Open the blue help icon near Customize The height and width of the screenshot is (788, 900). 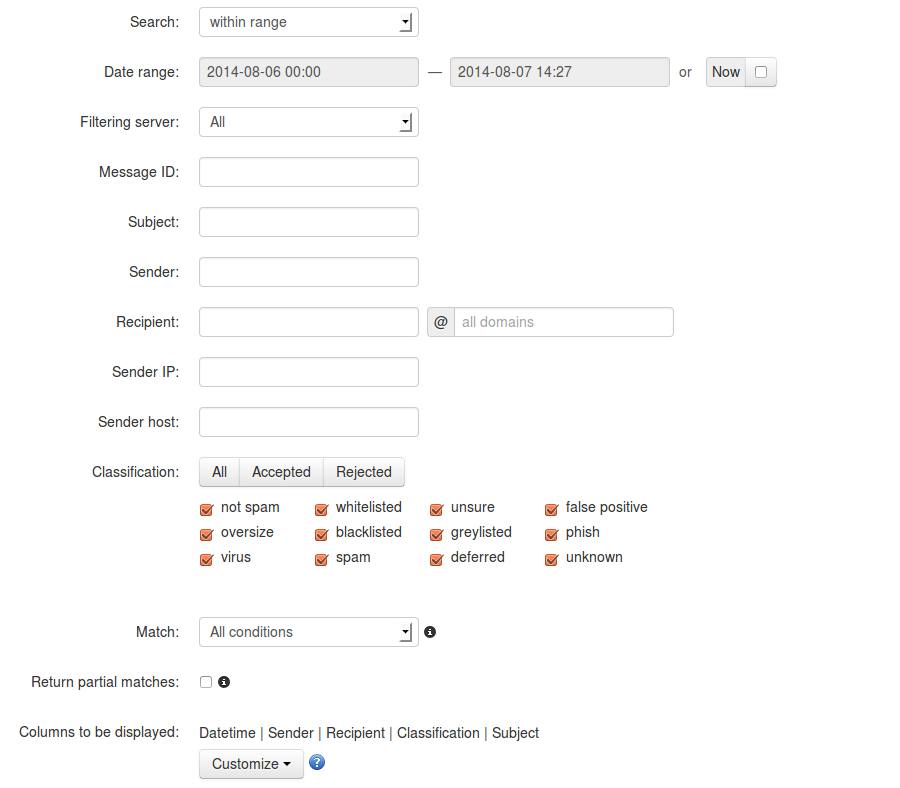point(317,763)
